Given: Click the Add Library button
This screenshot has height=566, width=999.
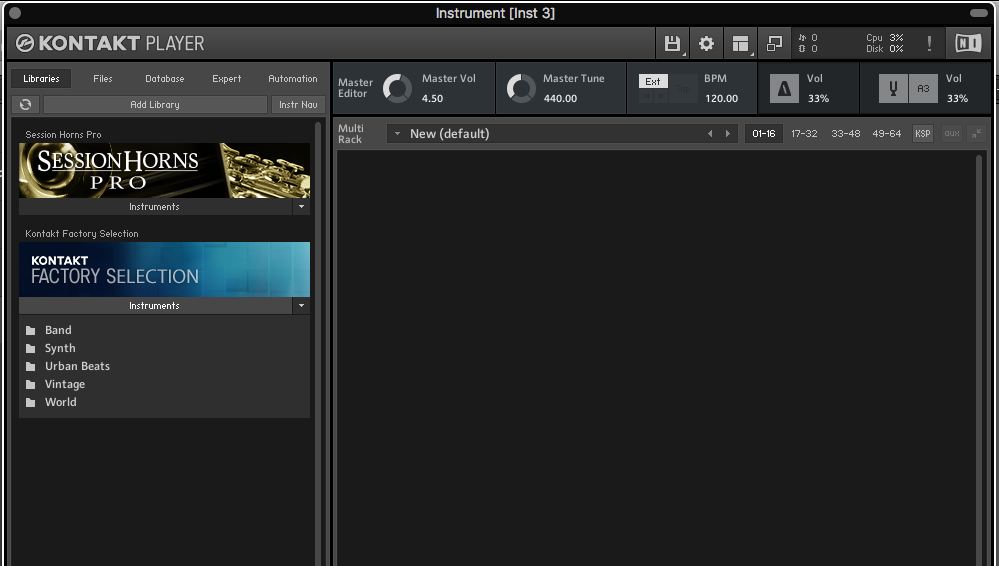Looking at the screenshot, I should tap(155, 105).
